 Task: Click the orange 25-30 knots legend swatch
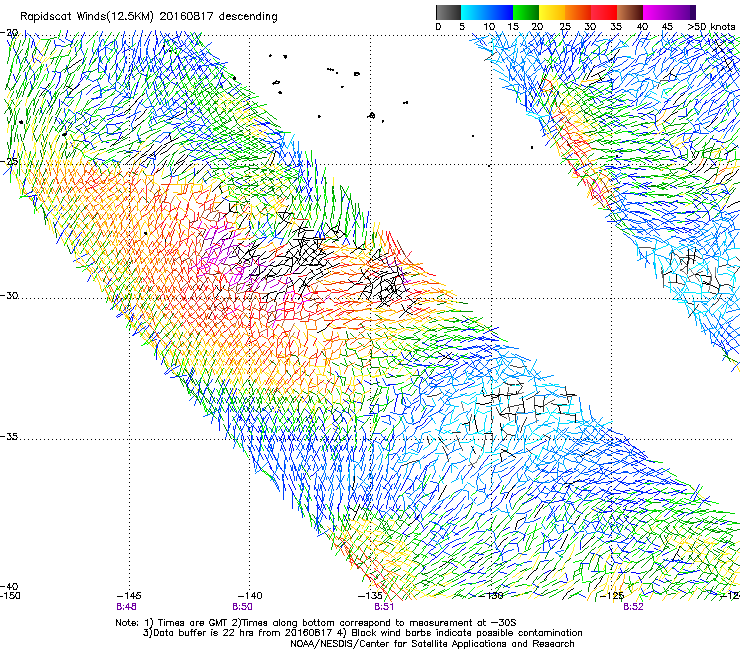click(x=578, y=12)
